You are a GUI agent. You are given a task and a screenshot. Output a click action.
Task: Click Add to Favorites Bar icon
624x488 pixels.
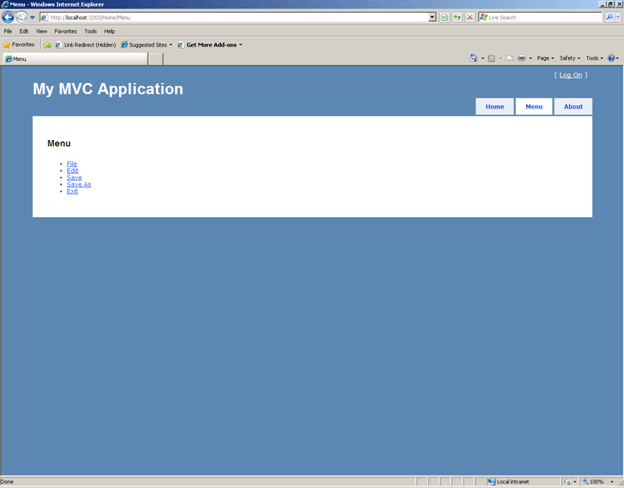coord(47,45)
